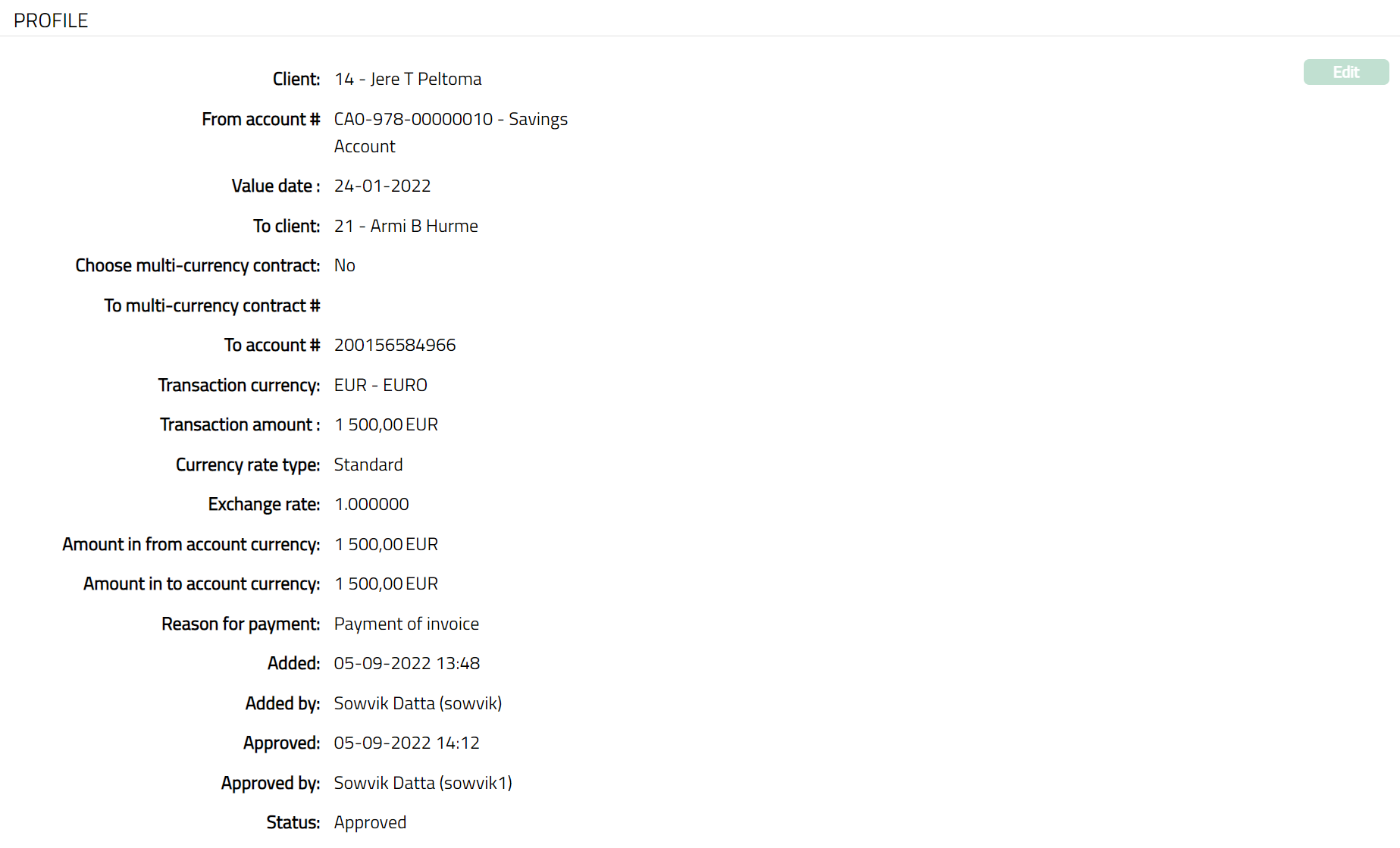Click transaction currency EUR - EURO
This screenshot has width=1400, height=848.
381,385
